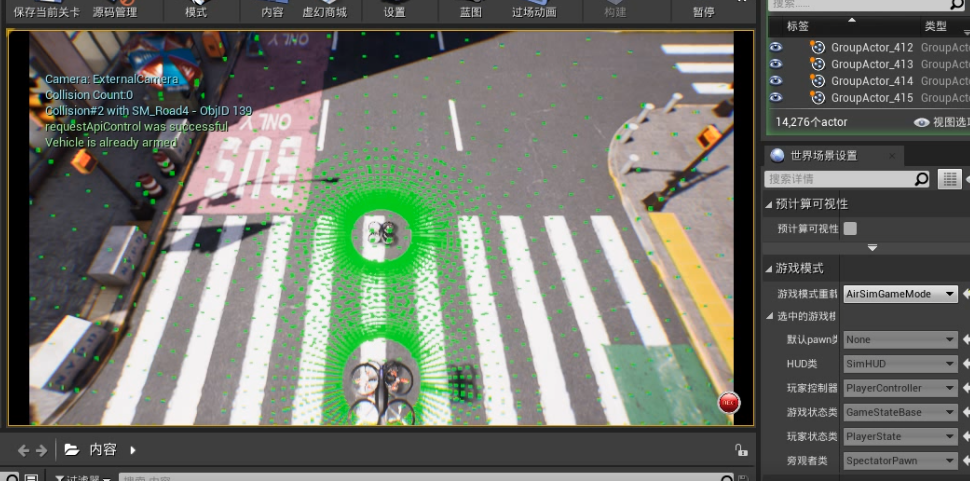Open the 玩家状态类 PlayerState dropdown
970x481 pixels.
(901, 436)
